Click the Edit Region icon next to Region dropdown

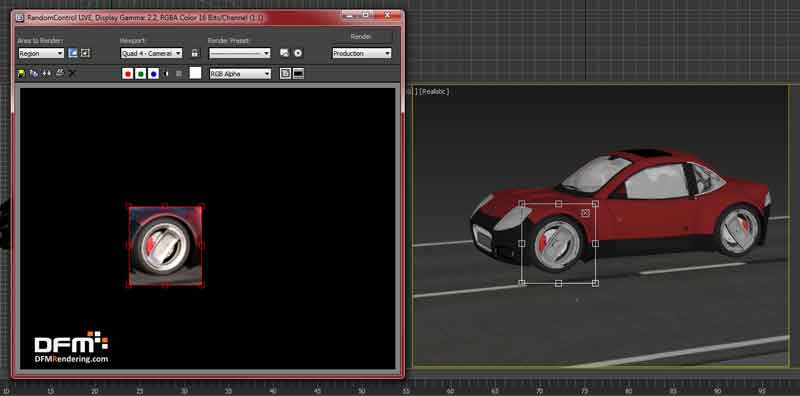click(73, 53)
